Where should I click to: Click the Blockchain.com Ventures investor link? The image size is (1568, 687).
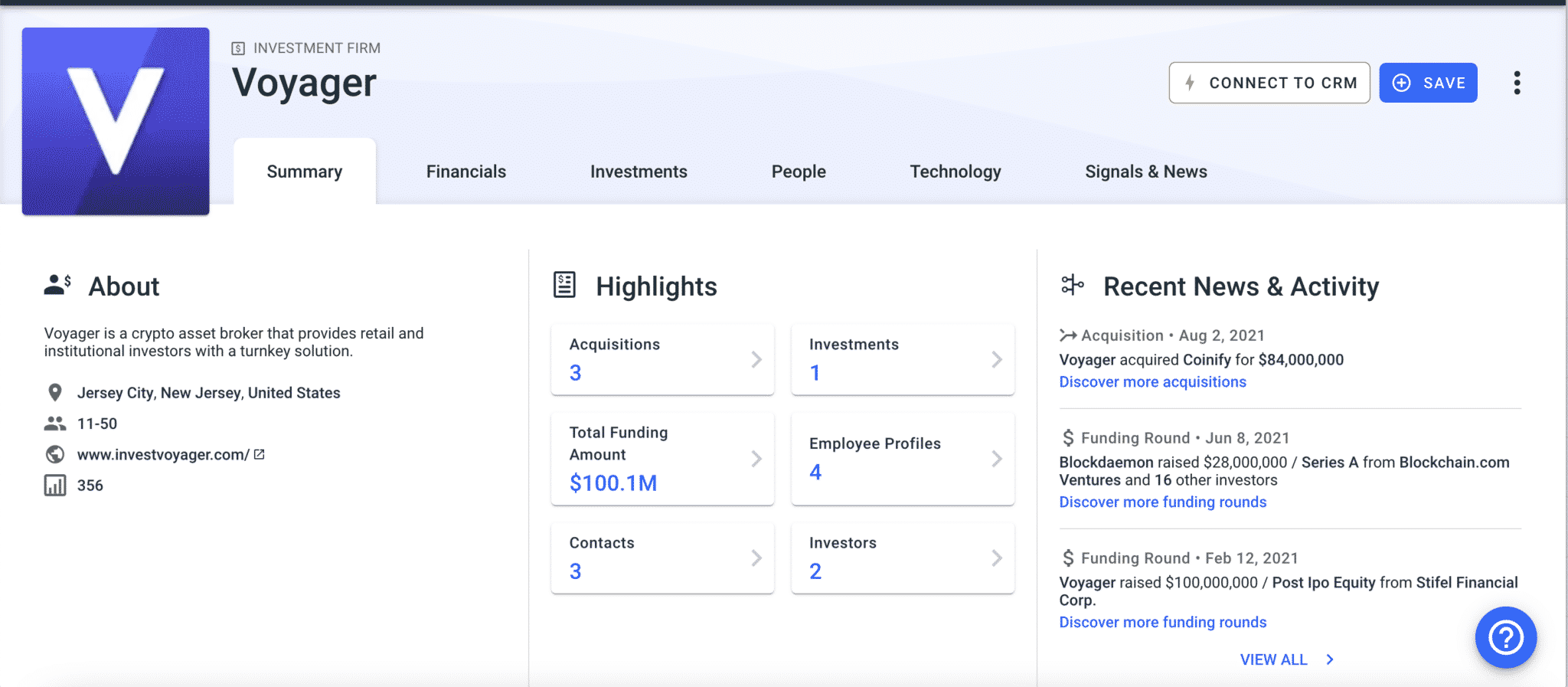coord(1285,471)
